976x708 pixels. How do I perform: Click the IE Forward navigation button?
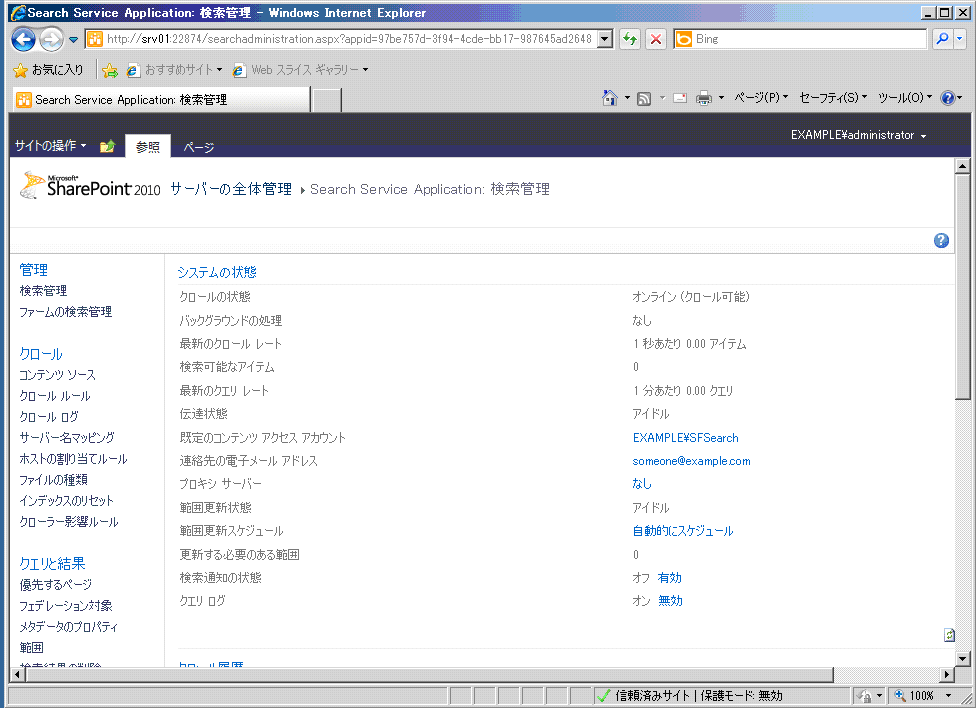(x=51, y=40)
